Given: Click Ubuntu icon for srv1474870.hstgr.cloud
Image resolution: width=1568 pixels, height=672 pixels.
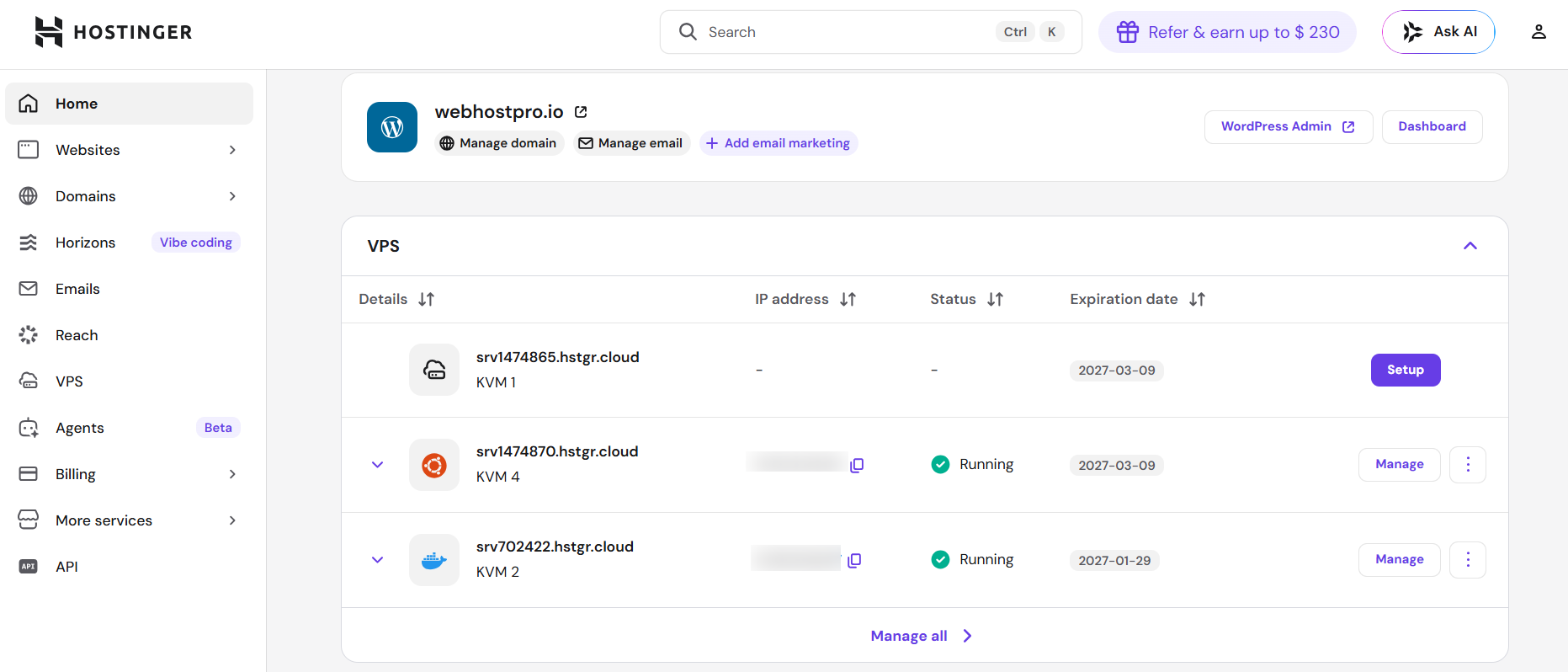Looking at the screenshot, I should tap(434, 465).
